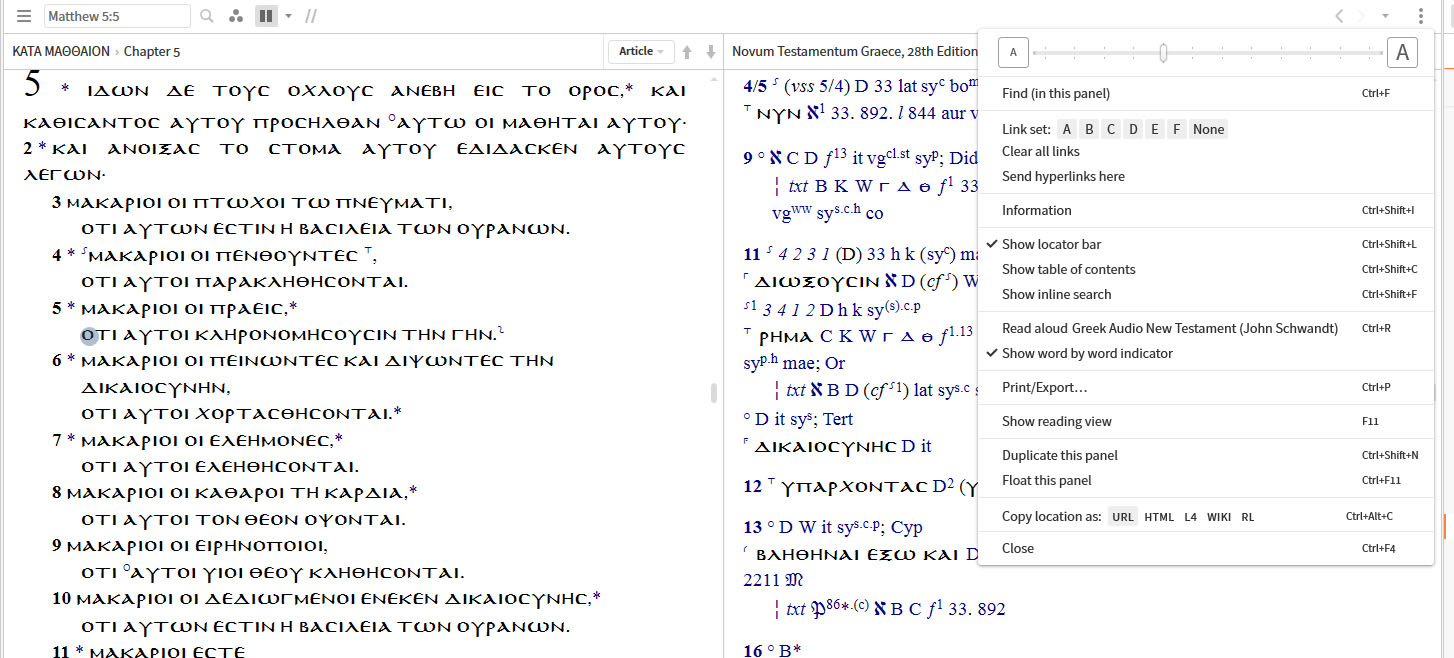Click the left panel scrollbar thumb
Screen dimensions: 1454x658
[714, 393]
